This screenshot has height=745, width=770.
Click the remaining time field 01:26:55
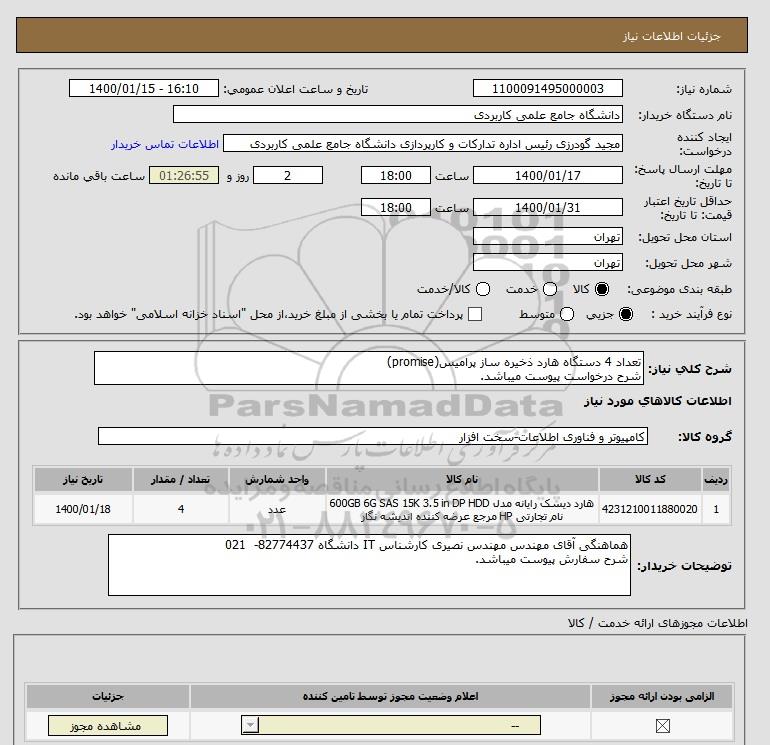pyautogui.click(x=184, y=175)
